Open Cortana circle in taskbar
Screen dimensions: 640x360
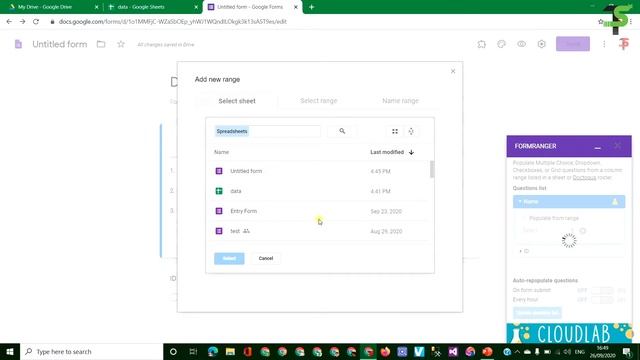pos(173,351)
